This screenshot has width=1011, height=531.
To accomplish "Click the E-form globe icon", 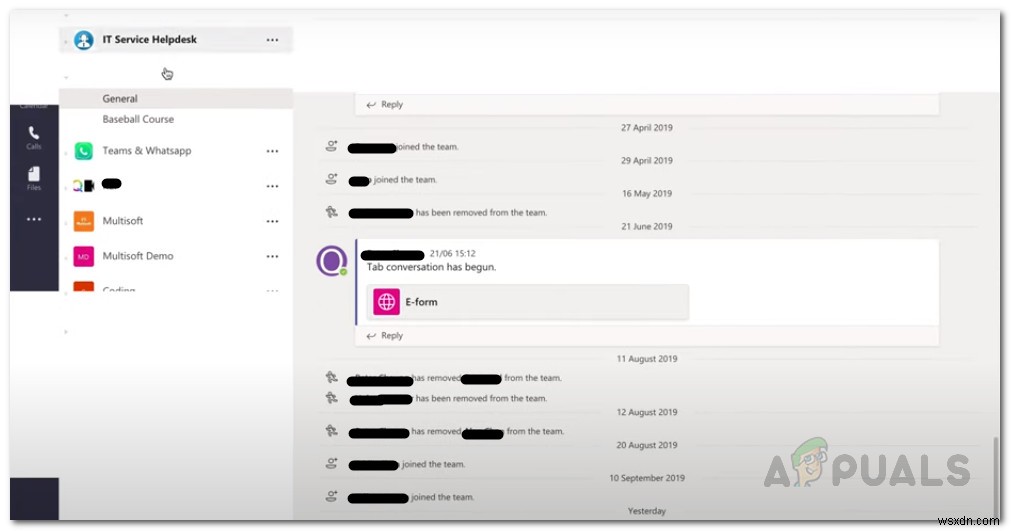I will pos(386,302).
